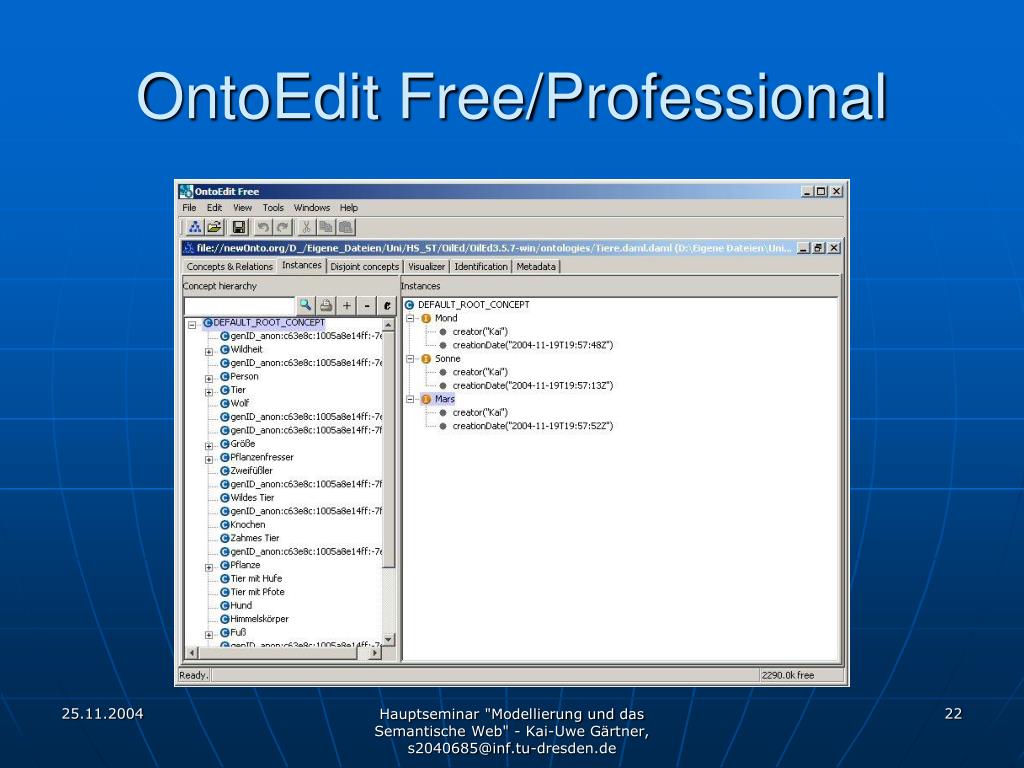
Task: Click the Mond instance orange icon
Action: pyautogui.click(x=426, y=319)
